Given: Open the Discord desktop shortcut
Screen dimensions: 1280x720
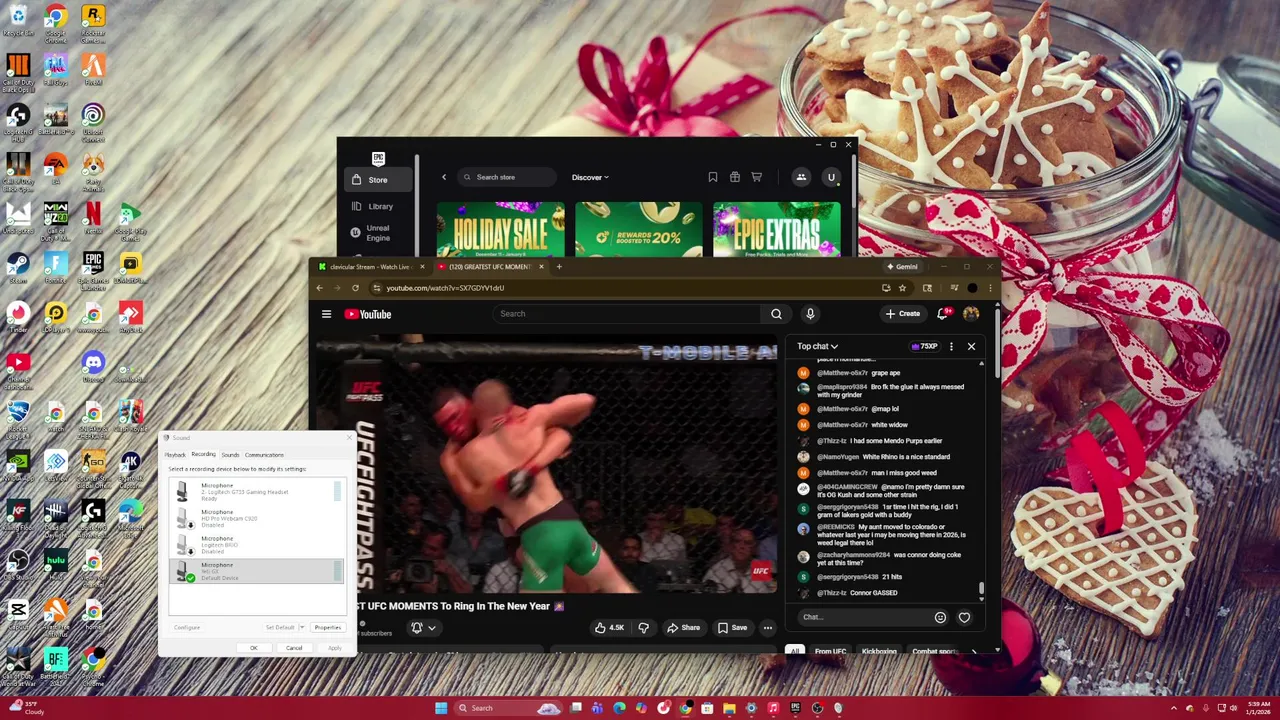Looking at the screenshot, I should pyautogui.click(x=93, y=366).
